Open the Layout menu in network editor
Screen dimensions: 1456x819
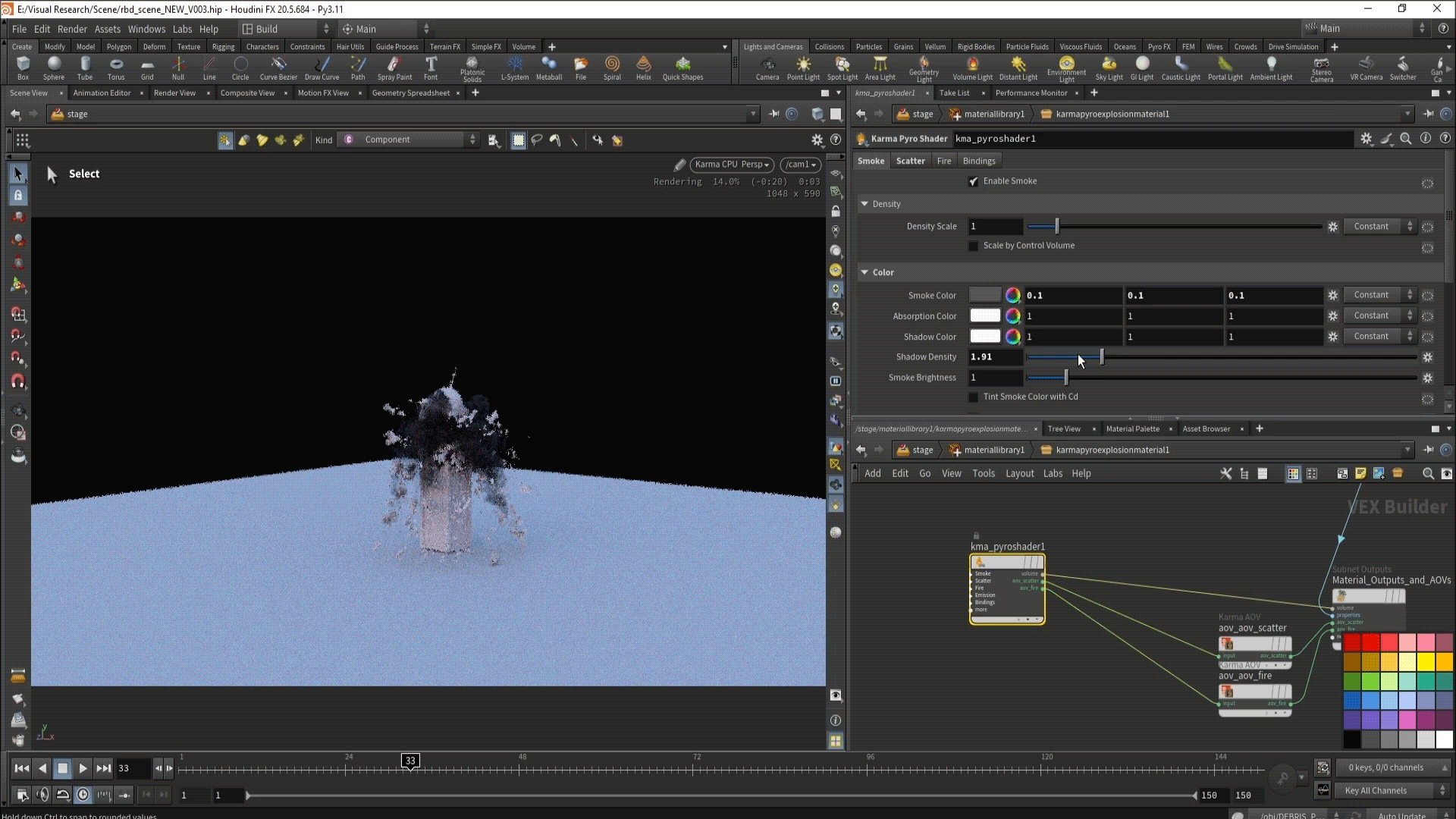(1019, 473)
